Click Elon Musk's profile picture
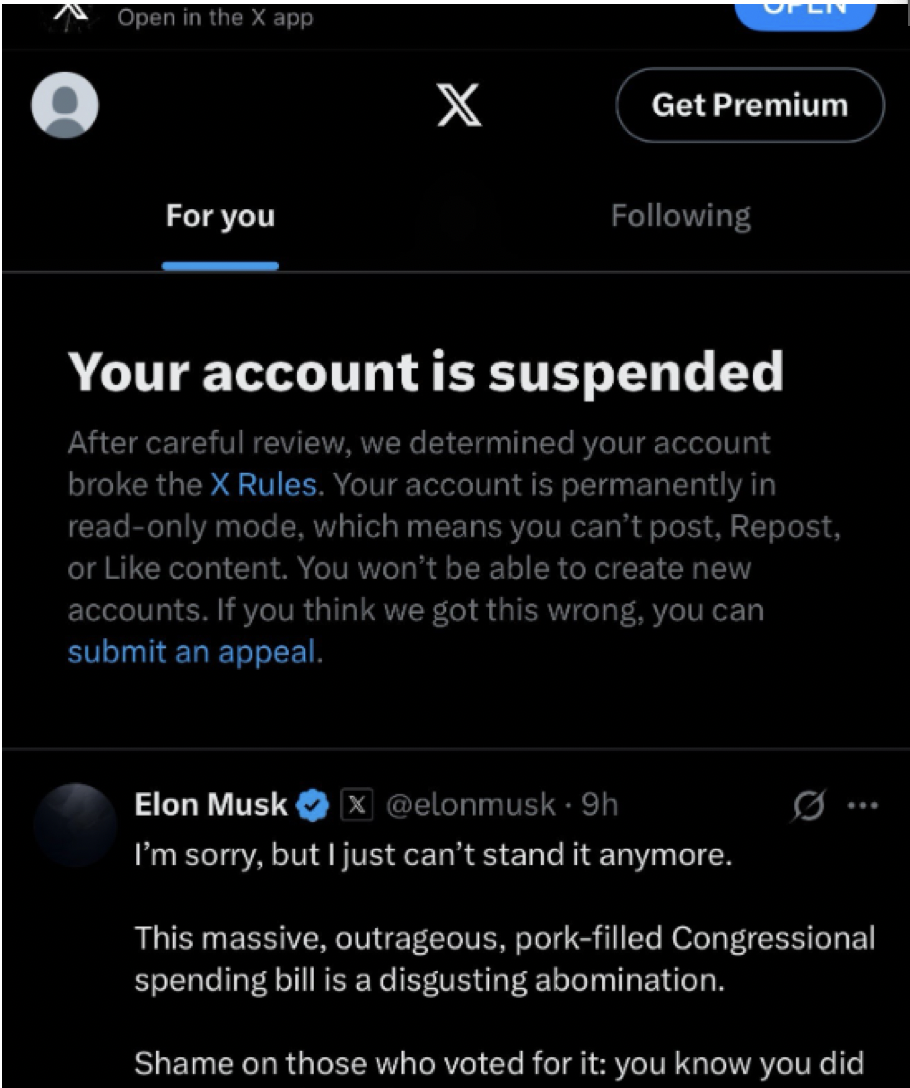 tap(75, 825)
